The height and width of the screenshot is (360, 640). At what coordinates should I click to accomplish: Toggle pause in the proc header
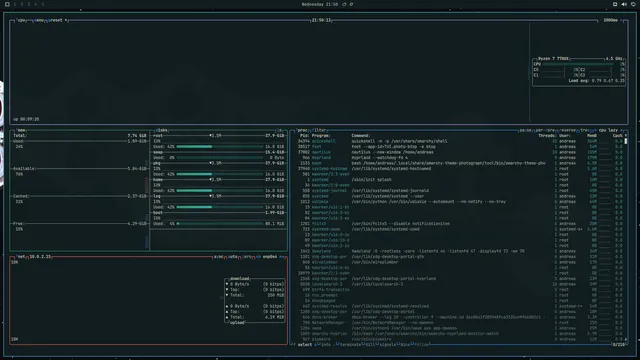pos(525,130)
